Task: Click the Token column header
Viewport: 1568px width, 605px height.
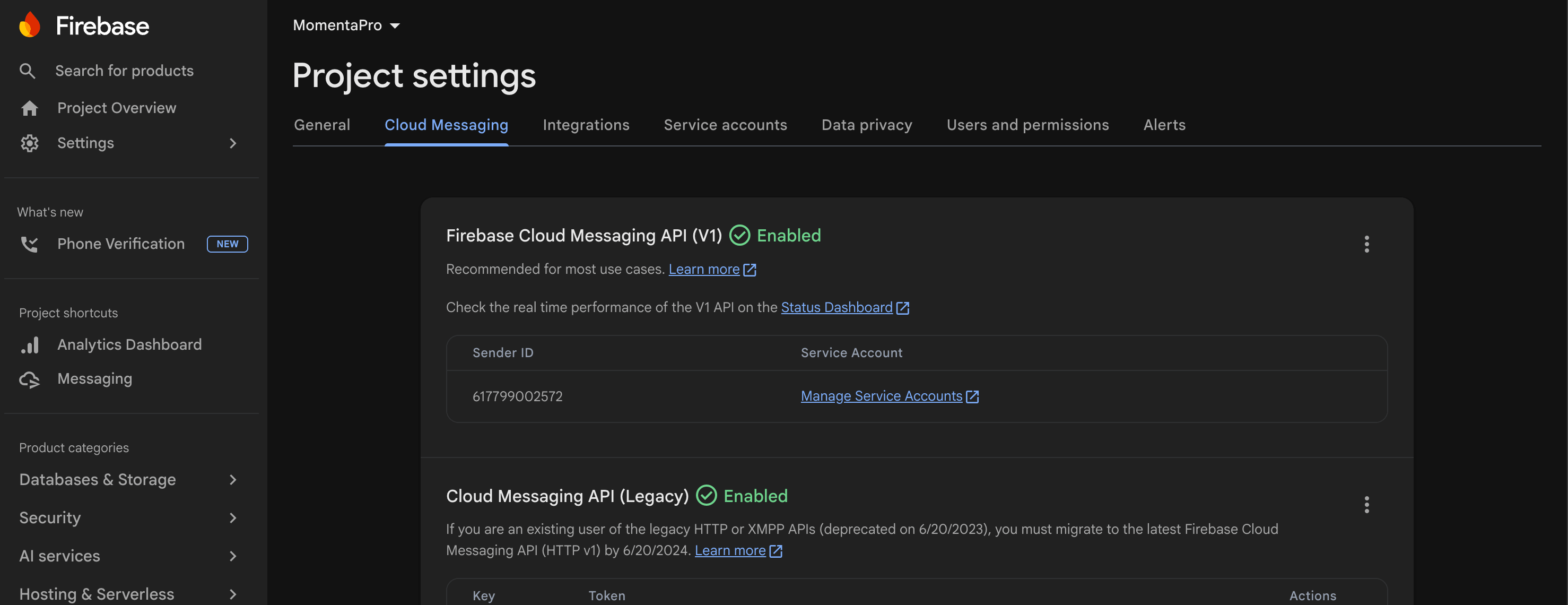Action: [x=606, y=596]
